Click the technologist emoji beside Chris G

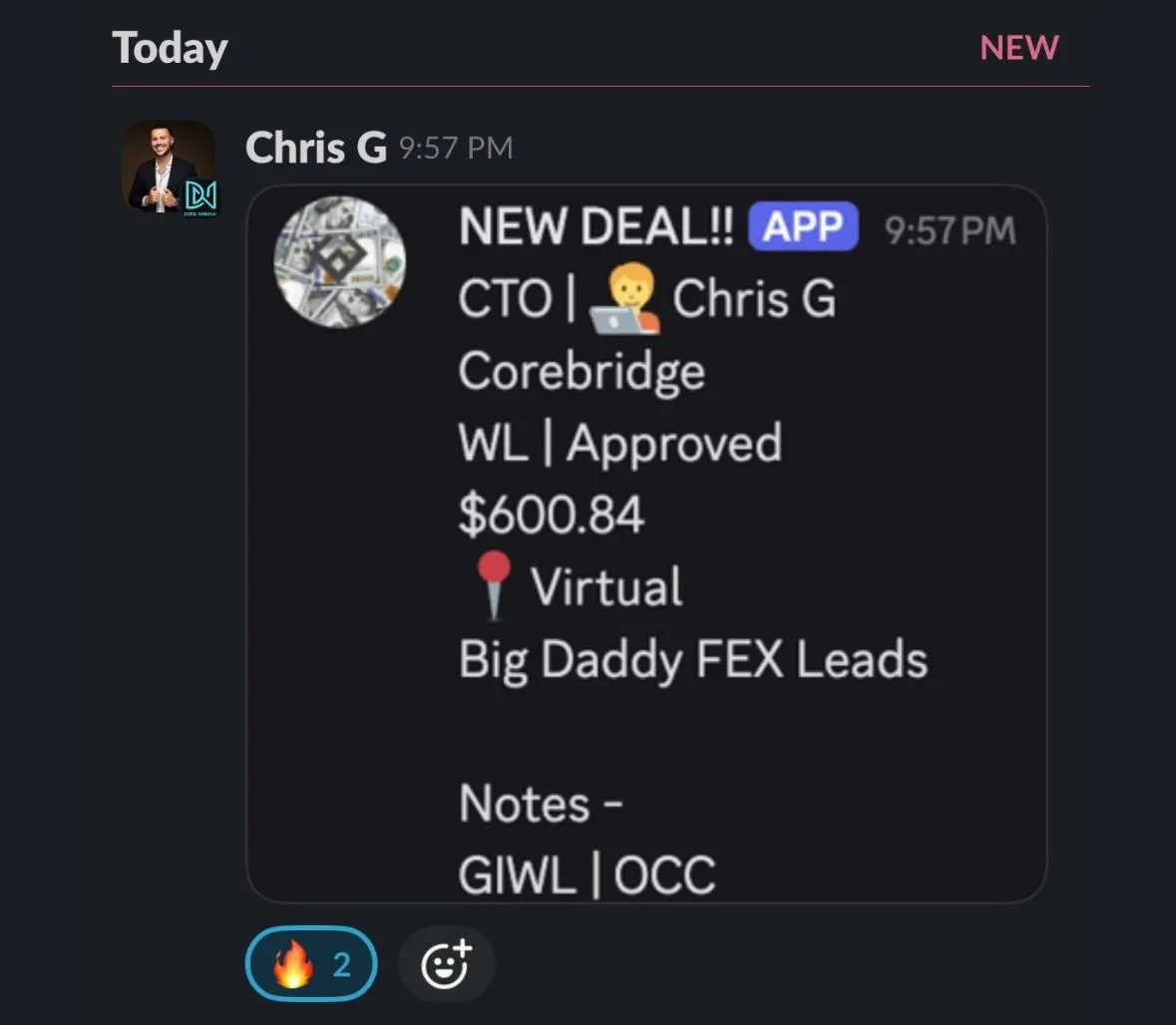624,298
